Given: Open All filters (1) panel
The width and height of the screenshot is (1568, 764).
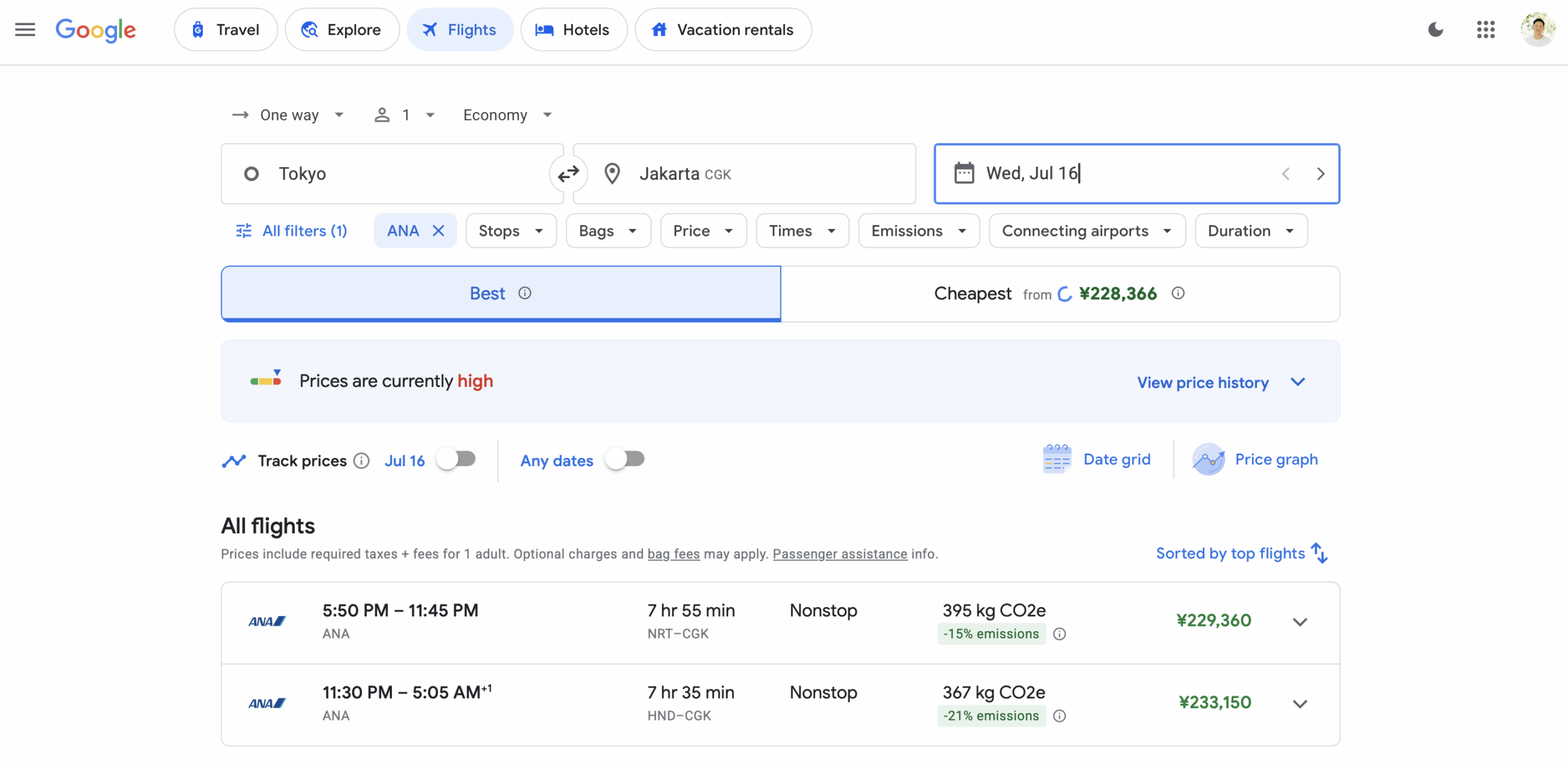Looking at the screenshot, I should pyautogui.click(x=292, y=231).
